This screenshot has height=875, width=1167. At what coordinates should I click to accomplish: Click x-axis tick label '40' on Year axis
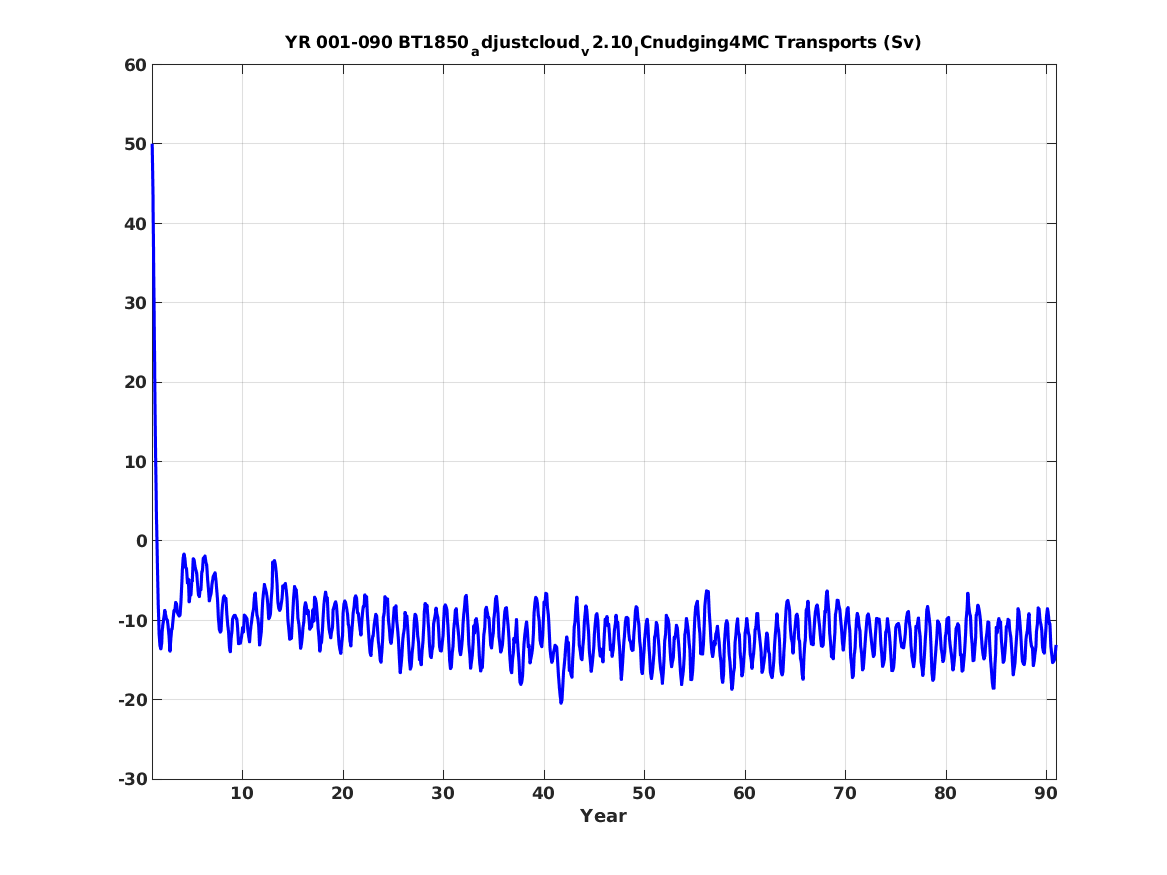point(543,794)
